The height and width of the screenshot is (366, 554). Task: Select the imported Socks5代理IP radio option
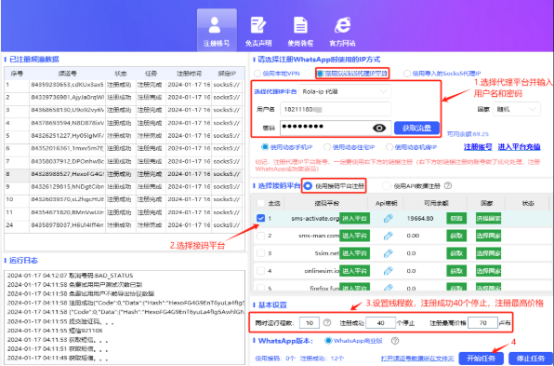pyautogui.click(x=407, y=73)
